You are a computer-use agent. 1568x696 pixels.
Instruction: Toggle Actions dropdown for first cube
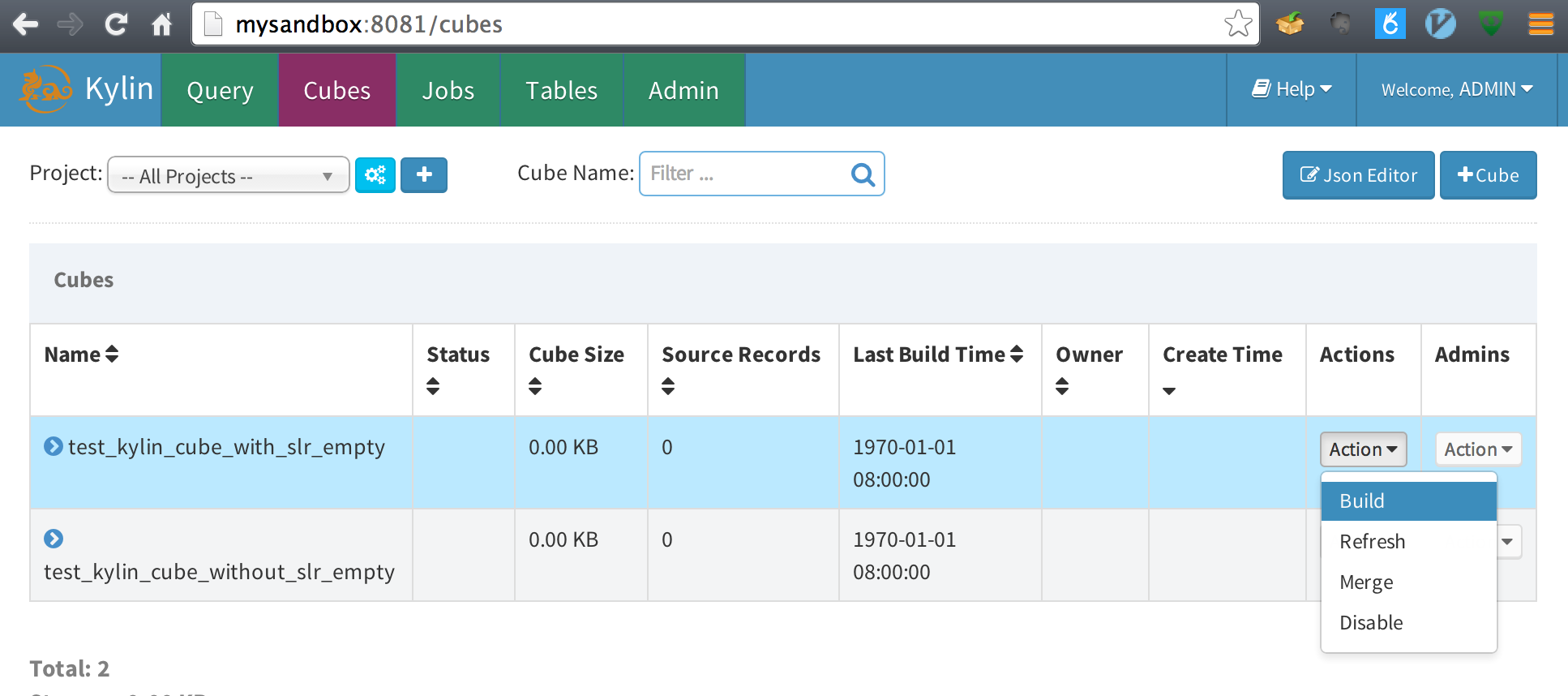click(1363, 449)
